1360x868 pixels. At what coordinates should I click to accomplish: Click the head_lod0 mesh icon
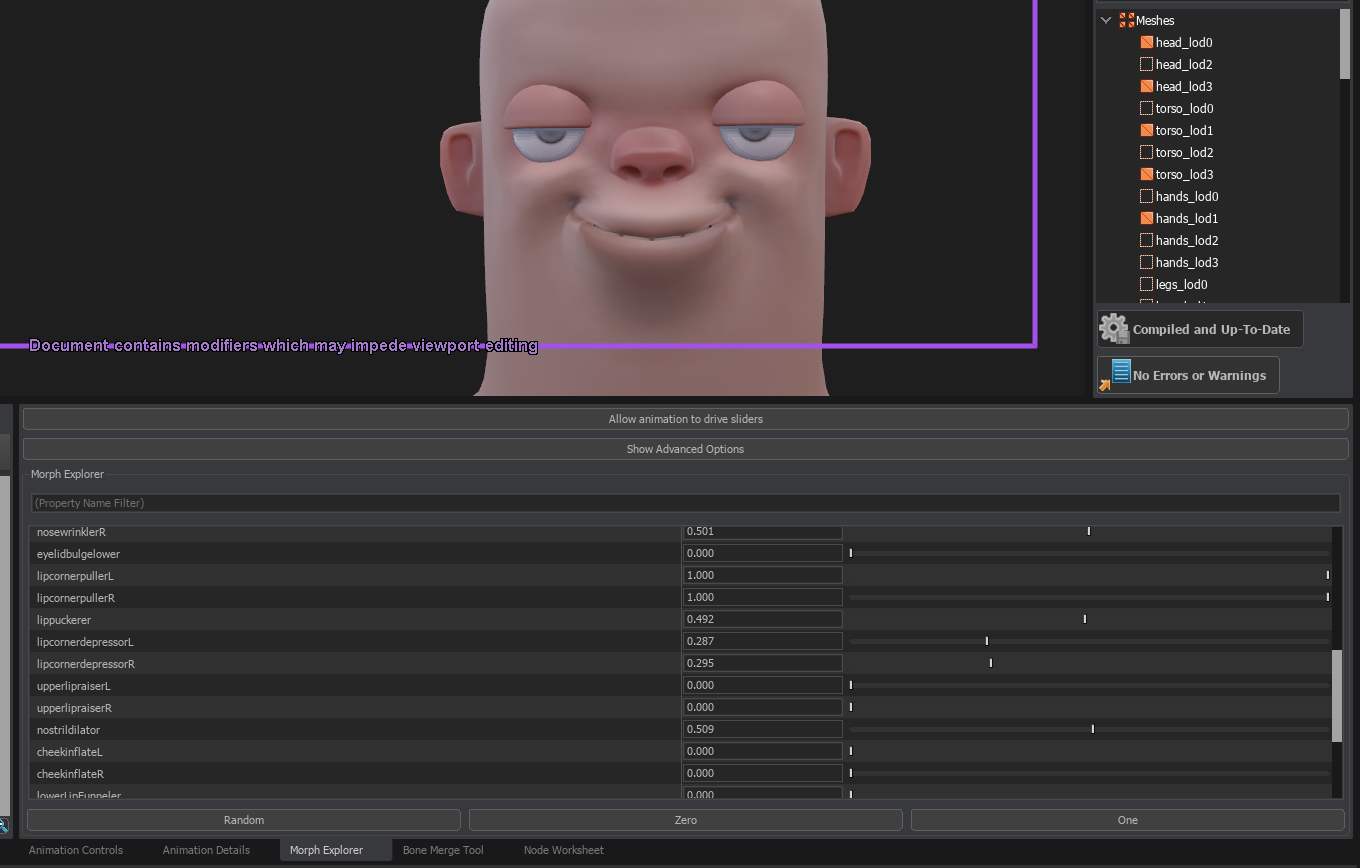coord(1146,42)
